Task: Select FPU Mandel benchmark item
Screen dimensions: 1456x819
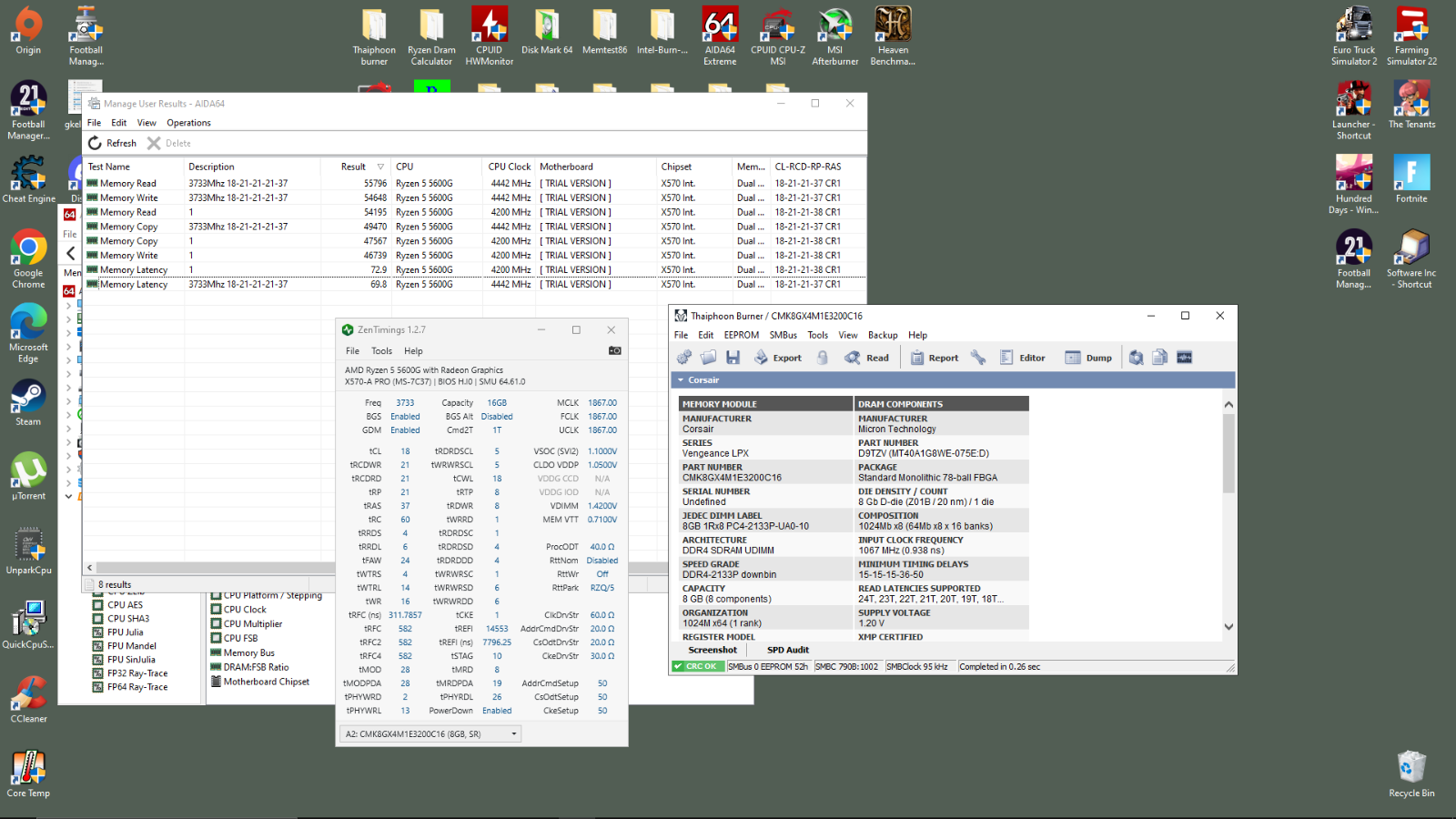Action: [x=125, y=646]
